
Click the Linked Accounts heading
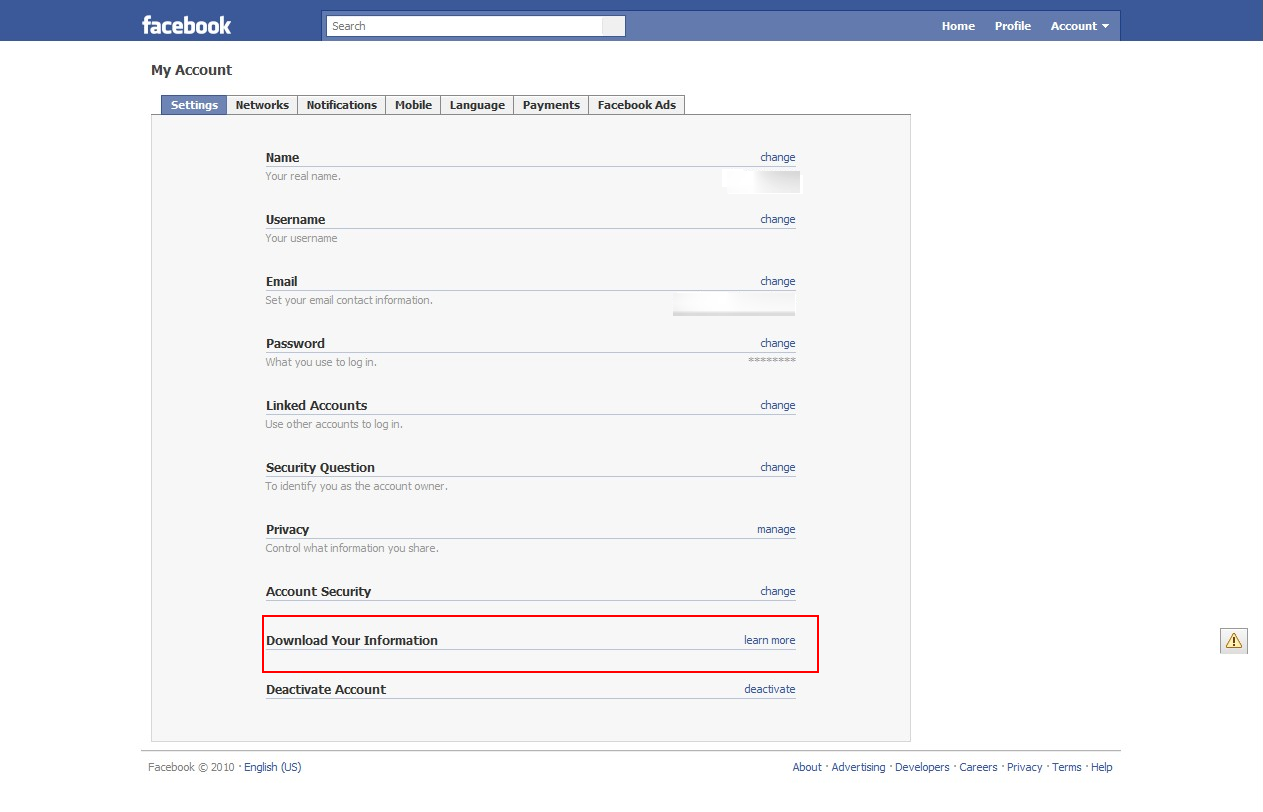pos(316,406)
